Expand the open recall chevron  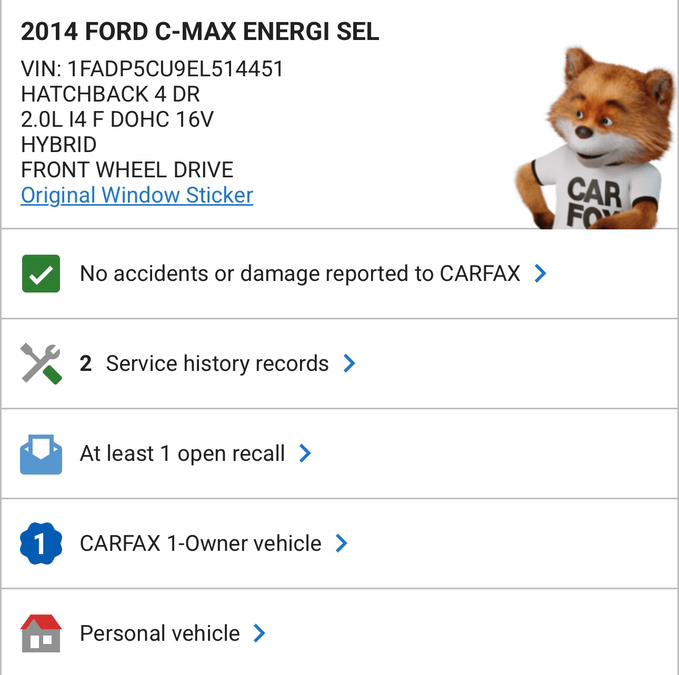305,454
